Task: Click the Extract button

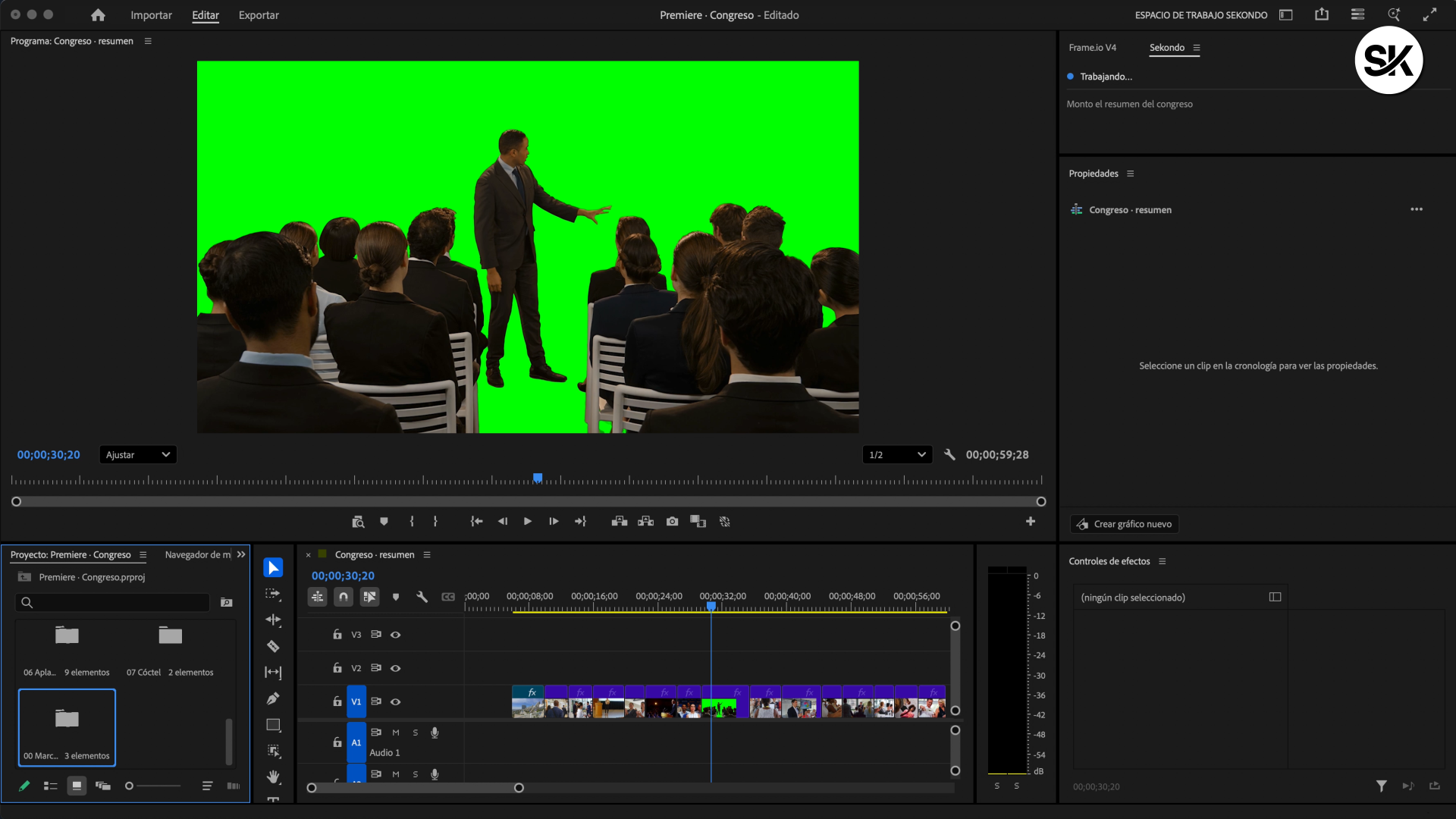Action: coord(646,522)
